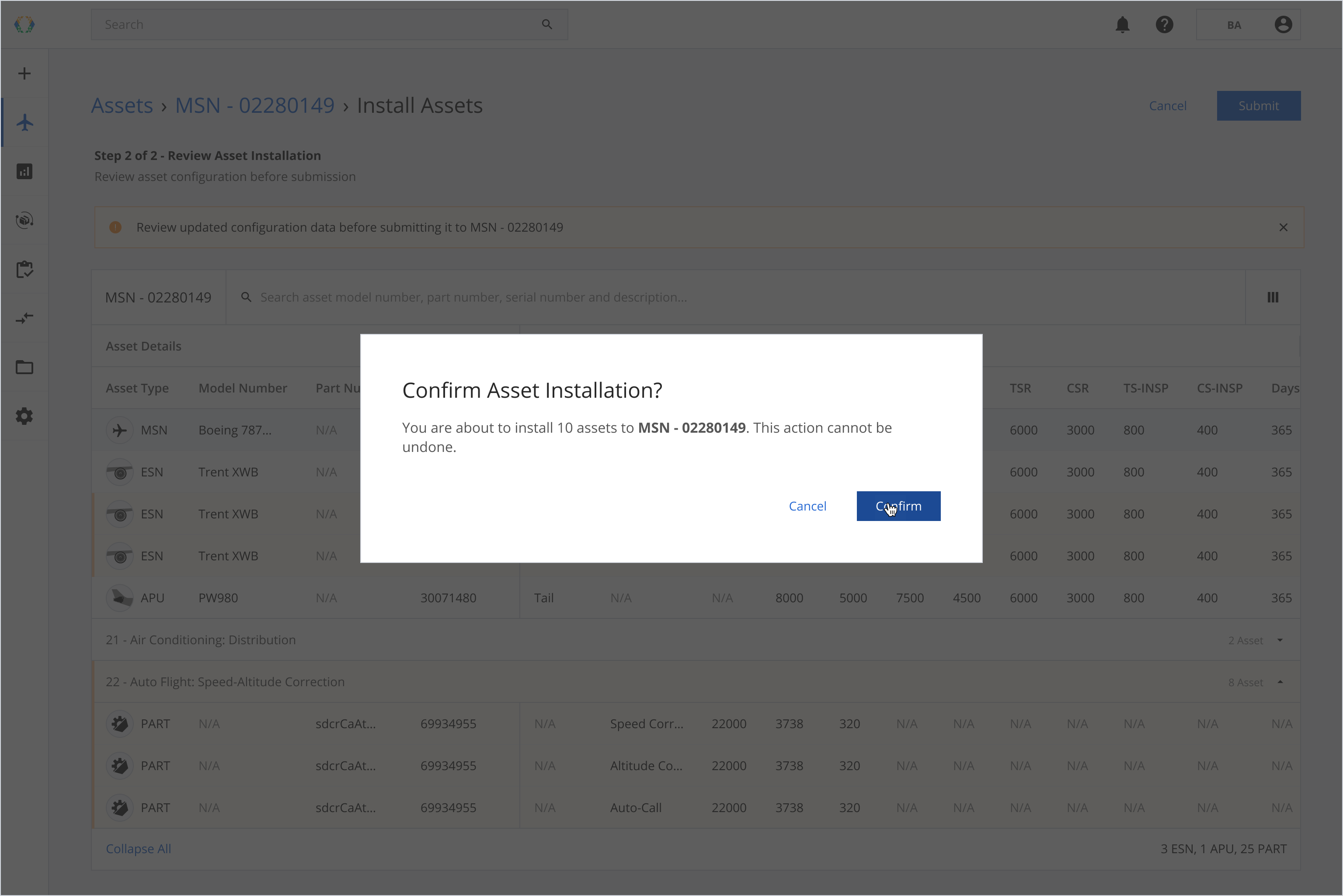Click the '21 - Air Conditioning: Distribution' row
The height and width of the screenshot is (896, 1343).
pyautogui.click(x=696, y=640)
